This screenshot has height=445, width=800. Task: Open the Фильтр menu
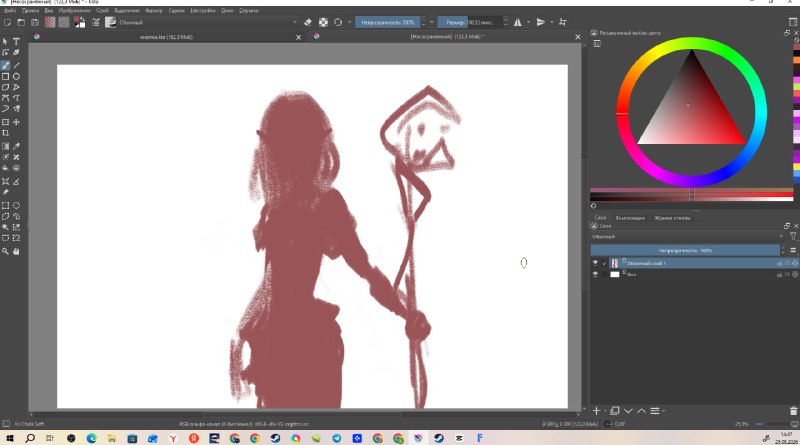tap(154, 10)
